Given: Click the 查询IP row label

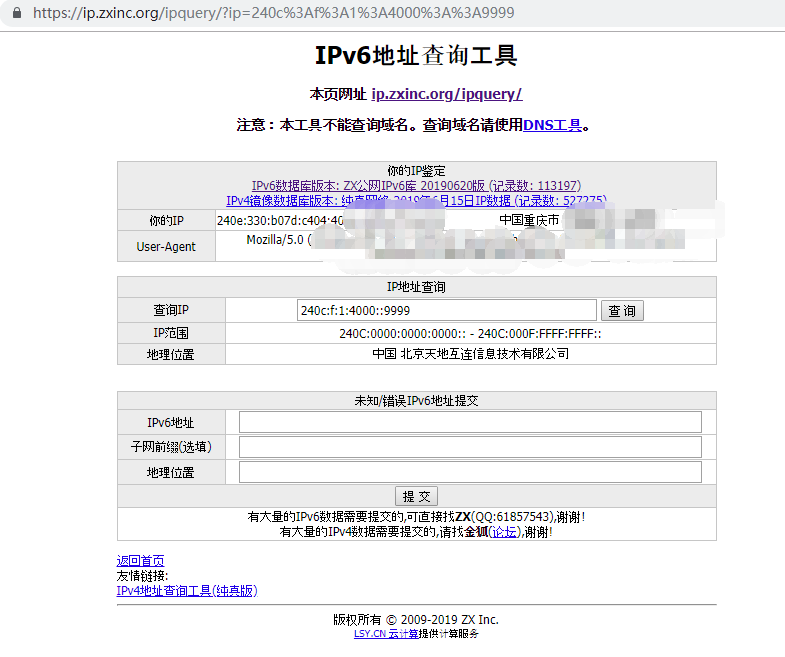Looking at the screenshot, I should 171,310.
